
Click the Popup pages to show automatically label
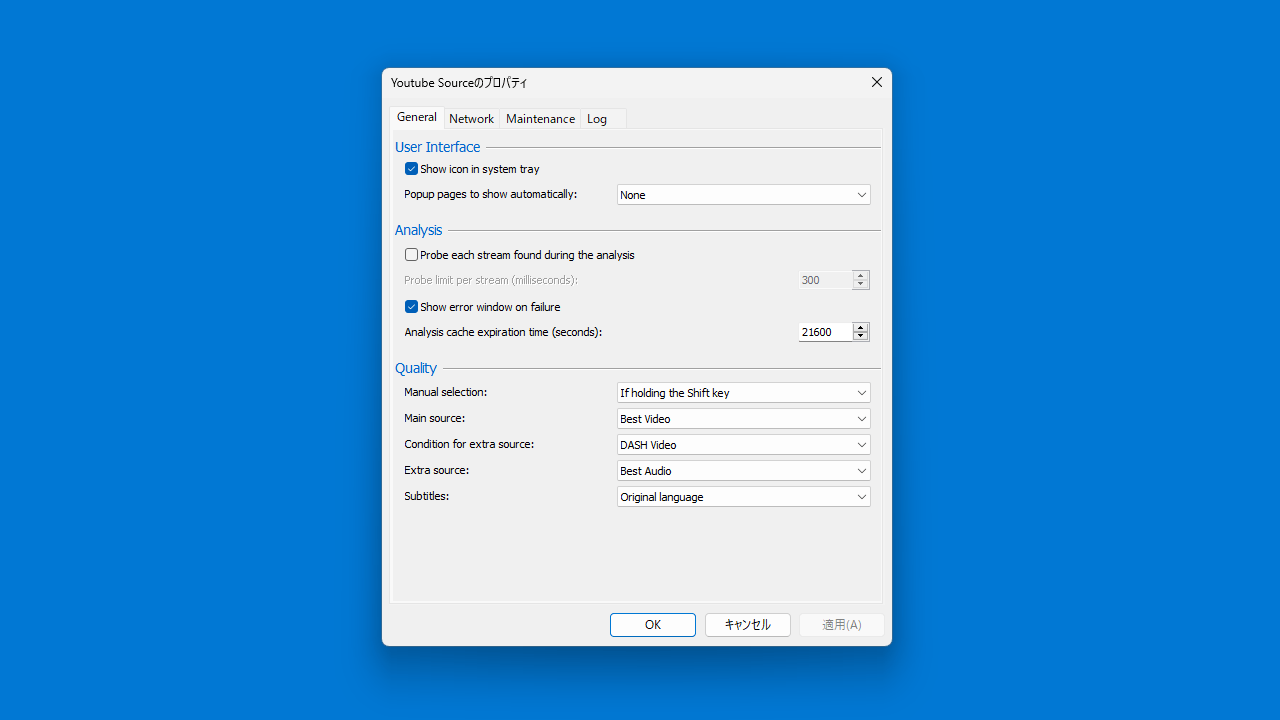tap(491, 194)
